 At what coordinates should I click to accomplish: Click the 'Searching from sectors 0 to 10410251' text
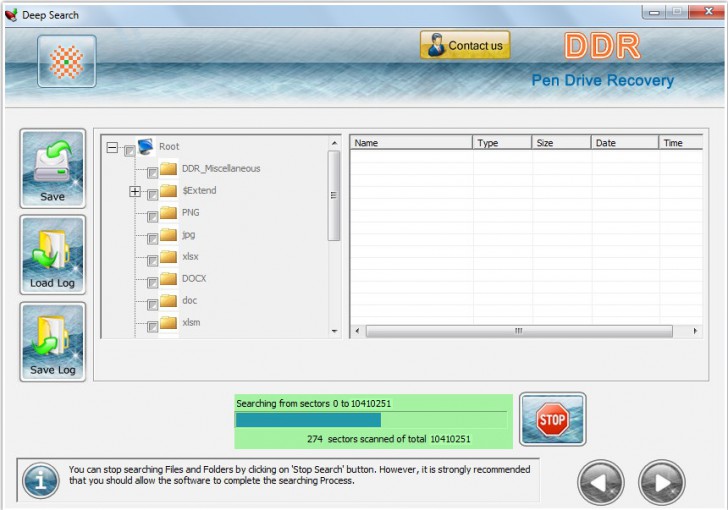(x=313, y=404)
